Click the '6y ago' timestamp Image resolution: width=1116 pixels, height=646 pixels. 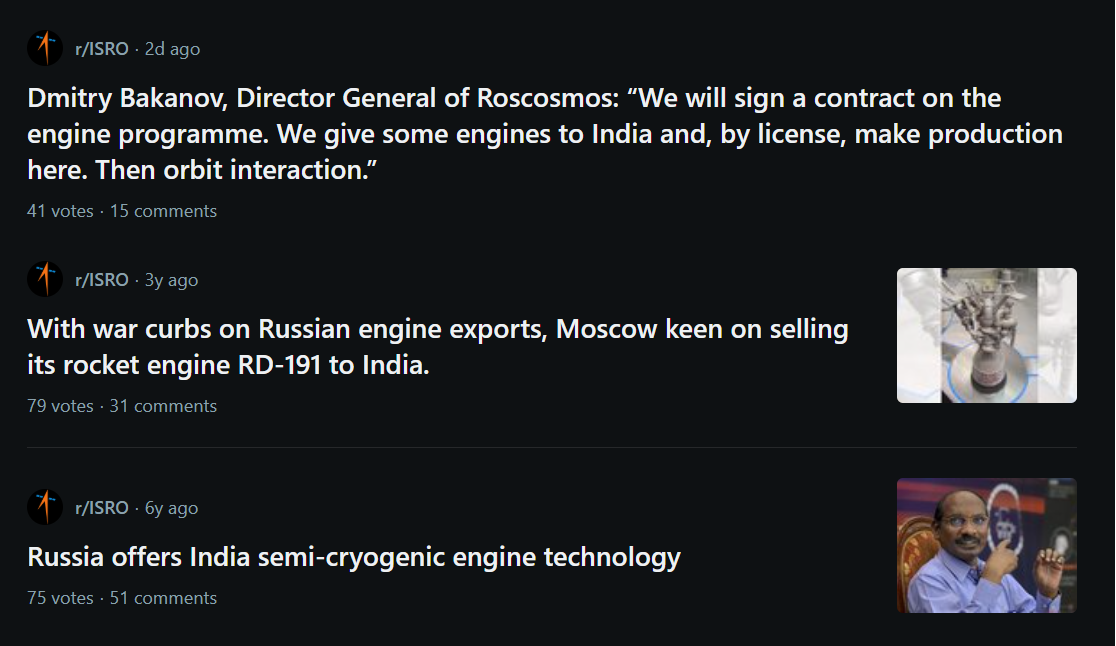click(172, 508)
